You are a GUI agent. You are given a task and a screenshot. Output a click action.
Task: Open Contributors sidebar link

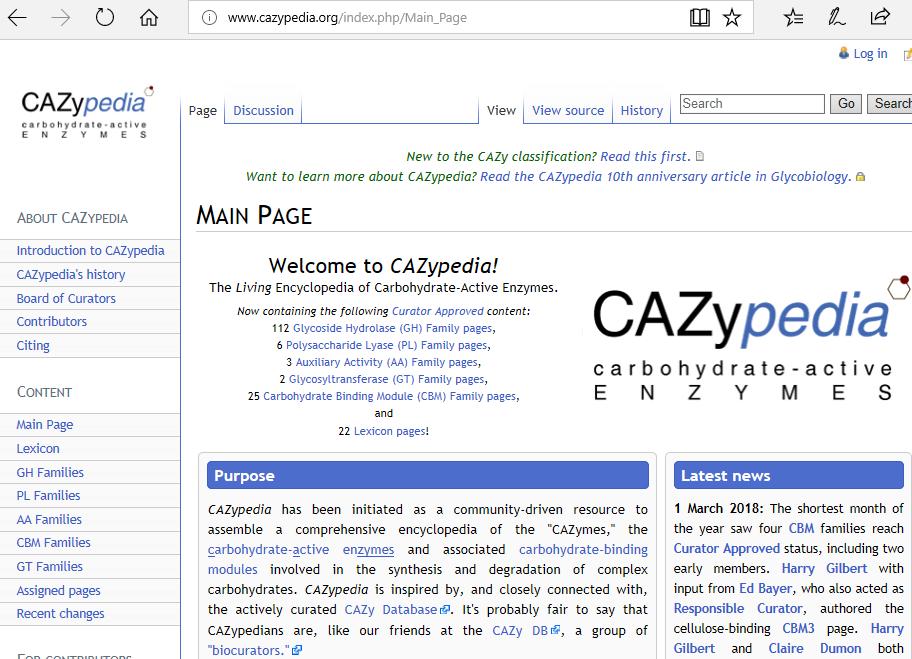[51, 322]
